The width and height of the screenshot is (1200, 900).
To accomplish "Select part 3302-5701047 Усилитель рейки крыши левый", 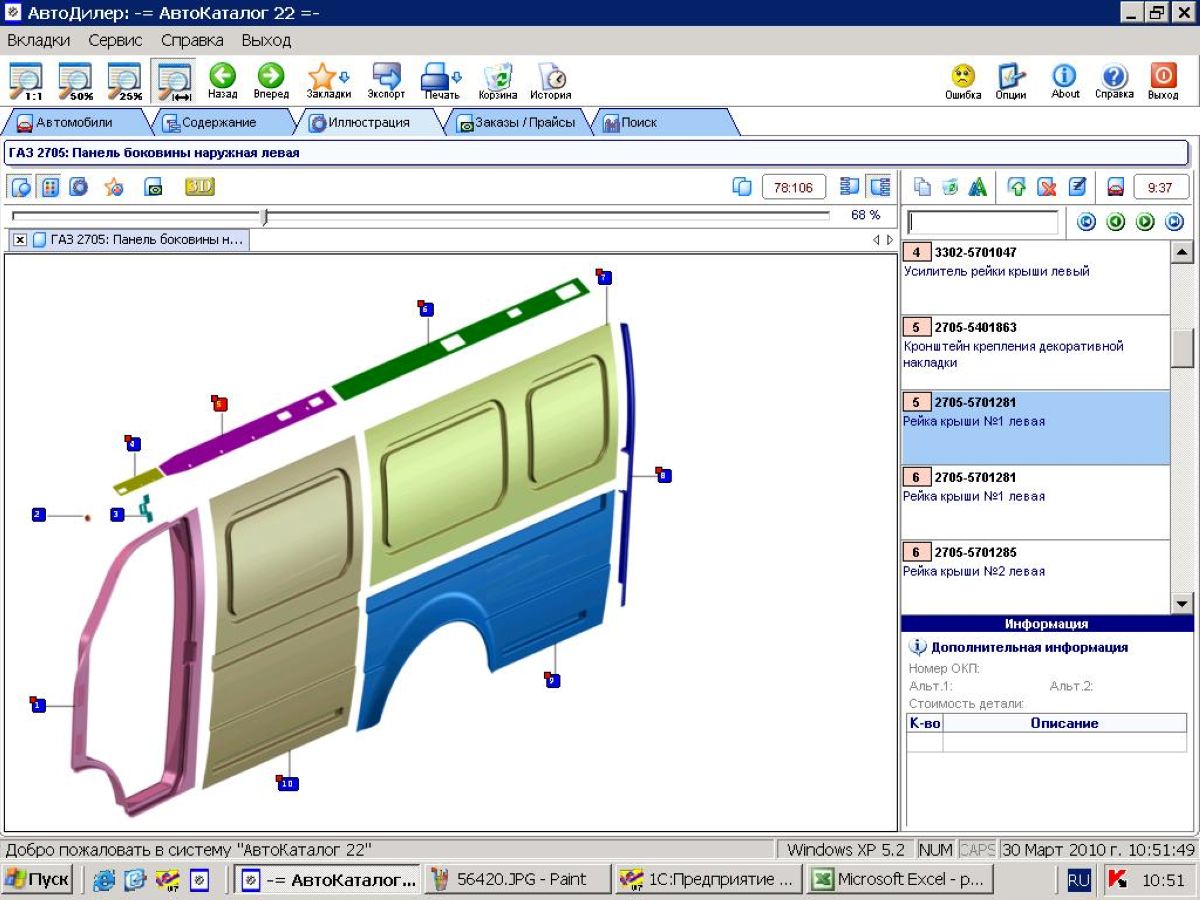I will [1035, 278].
